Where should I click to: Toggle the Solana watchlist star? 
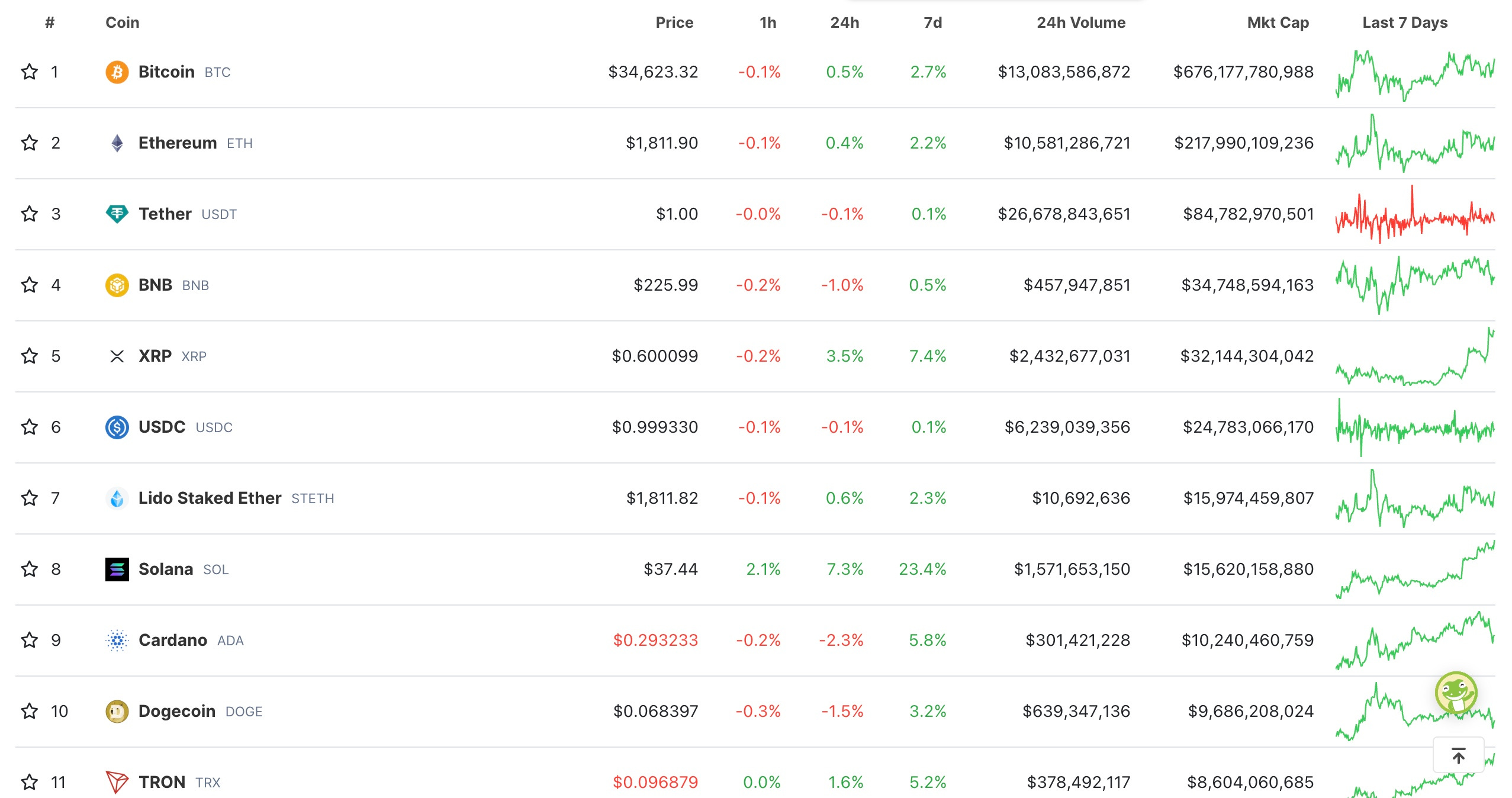click(30, 569)
